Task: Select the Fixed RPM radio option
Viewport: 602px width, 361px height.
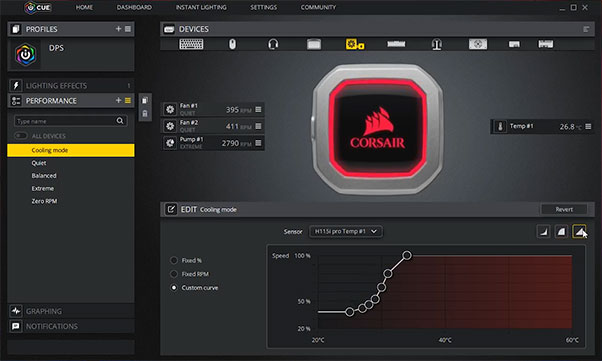Action: (174, 274)
